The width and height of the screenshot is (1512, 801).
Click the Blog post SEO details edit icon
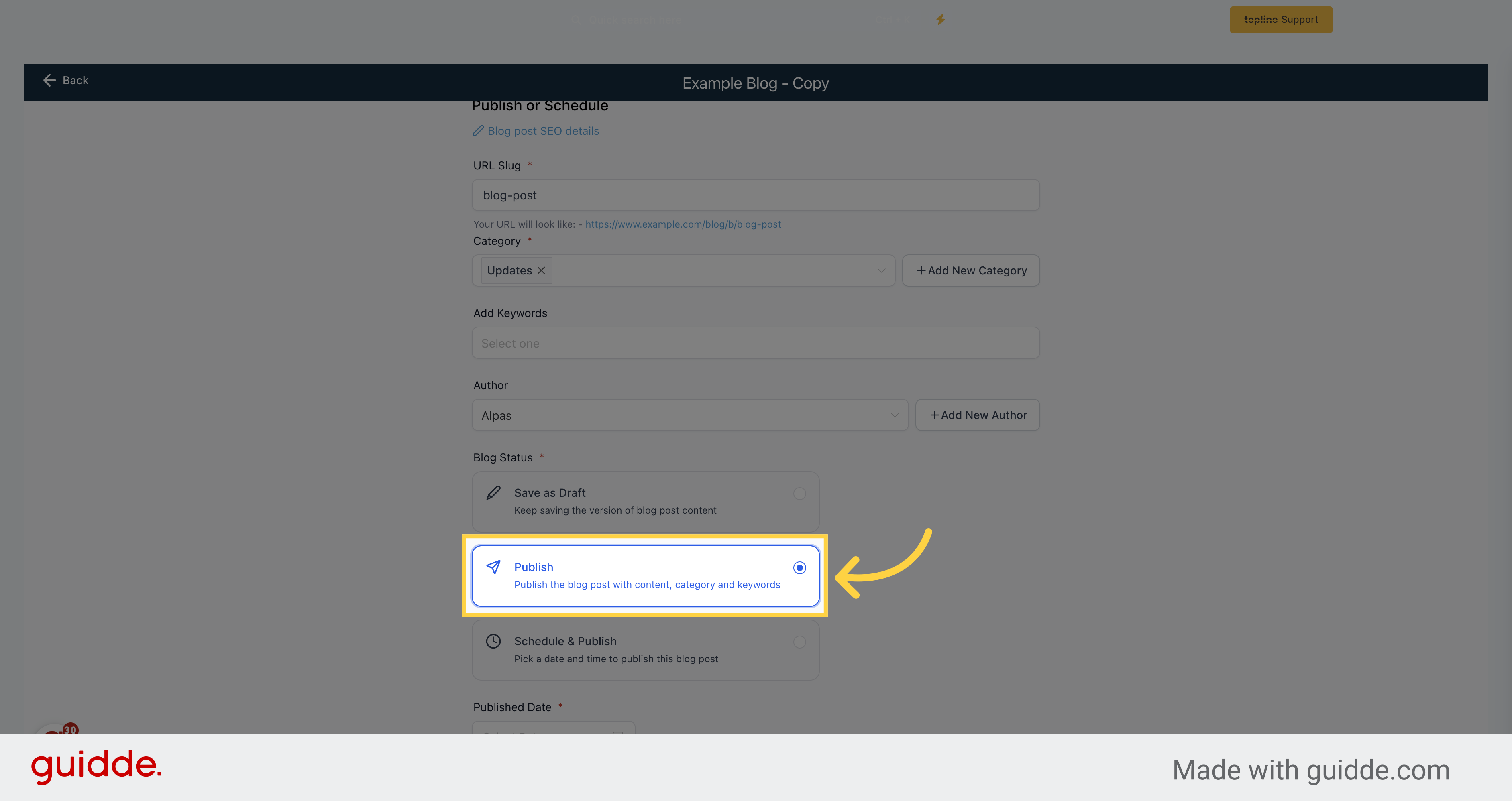pyautogui.click(x=479, y=131)
